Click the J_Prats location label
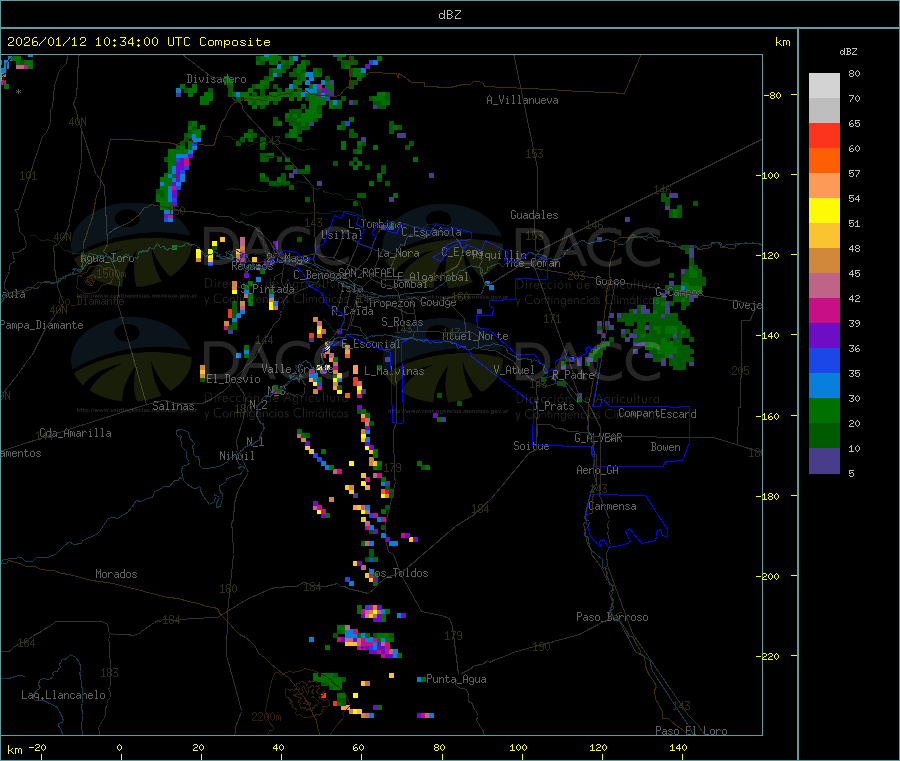The height and width of the screenshot is (761, 900). point(554,405)
